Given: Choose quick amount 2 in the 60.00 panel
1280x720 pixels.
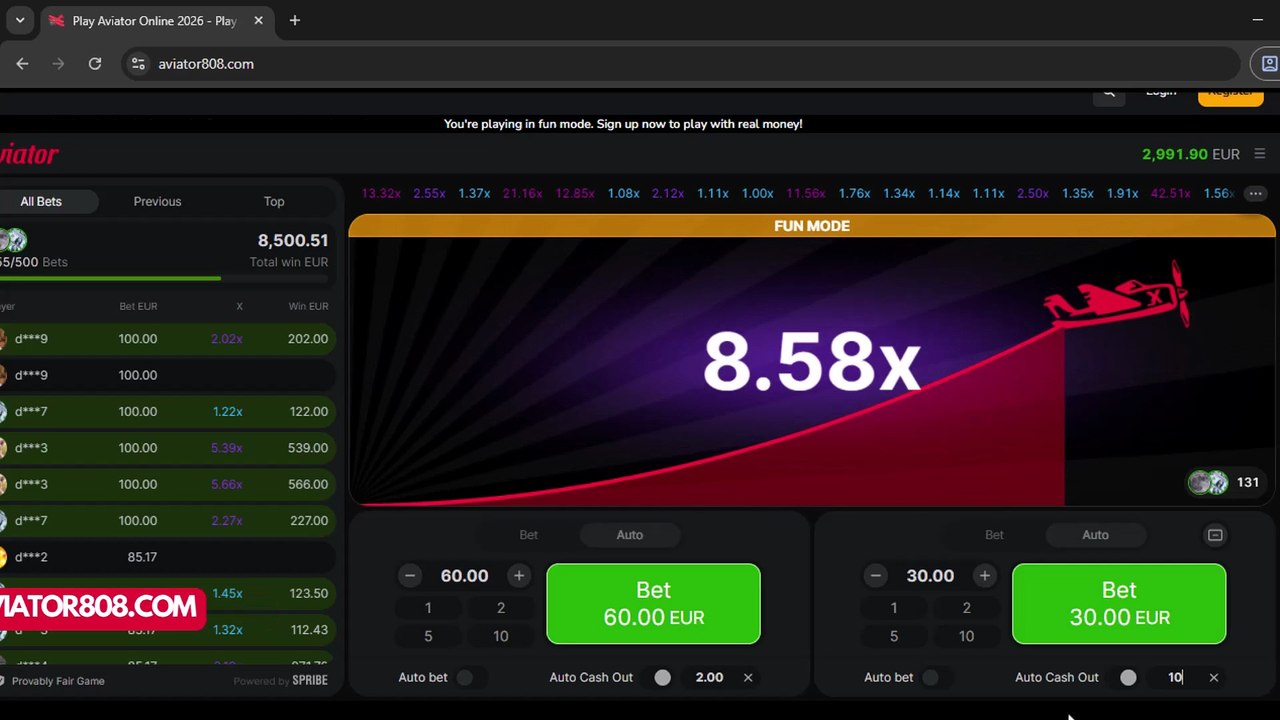Looking at the screenshot, I should click(501, 608).
